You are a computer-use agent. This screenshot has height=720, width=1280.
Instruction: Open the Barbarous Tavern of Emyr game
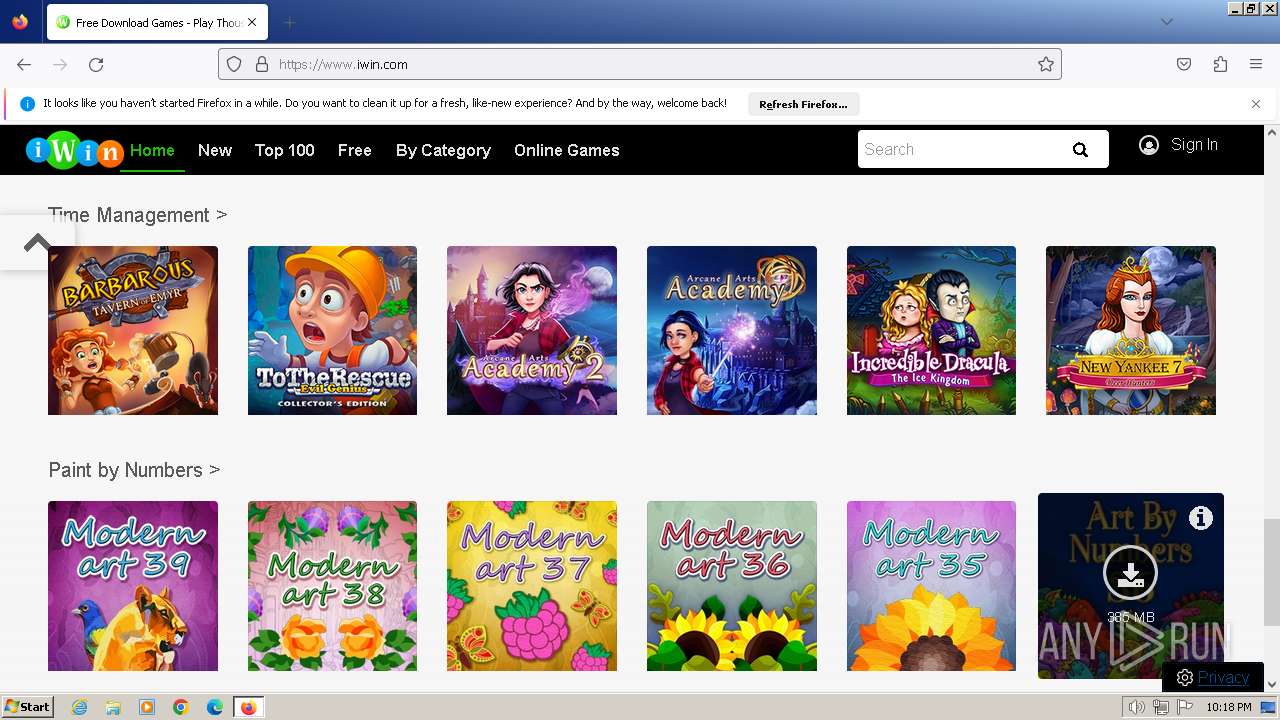click(x=133, y=330)
